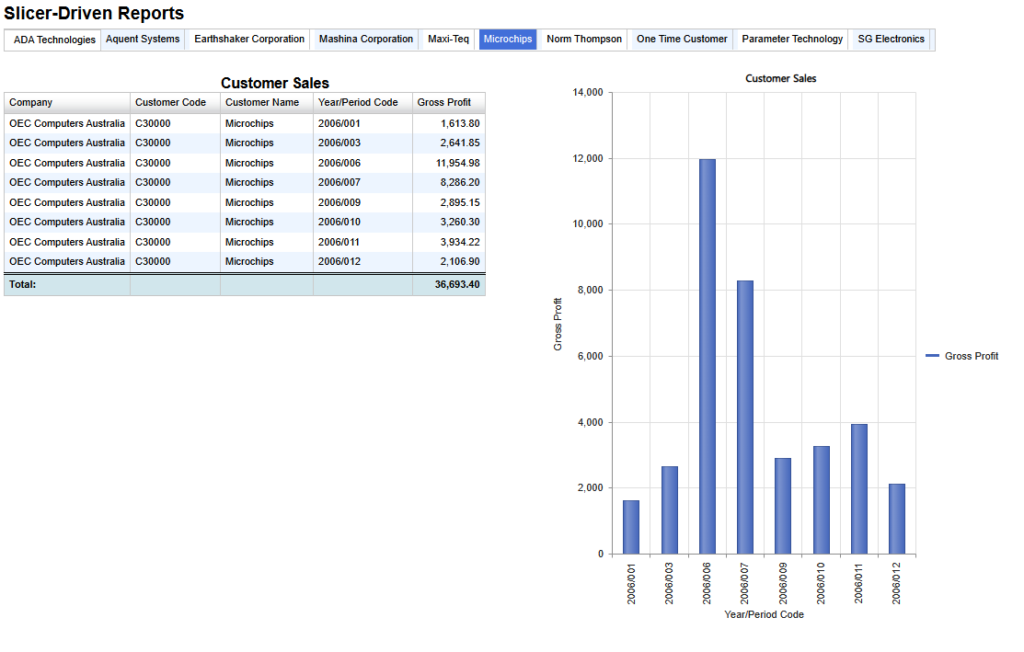Click the Customer Sales table title

point(275,83)
